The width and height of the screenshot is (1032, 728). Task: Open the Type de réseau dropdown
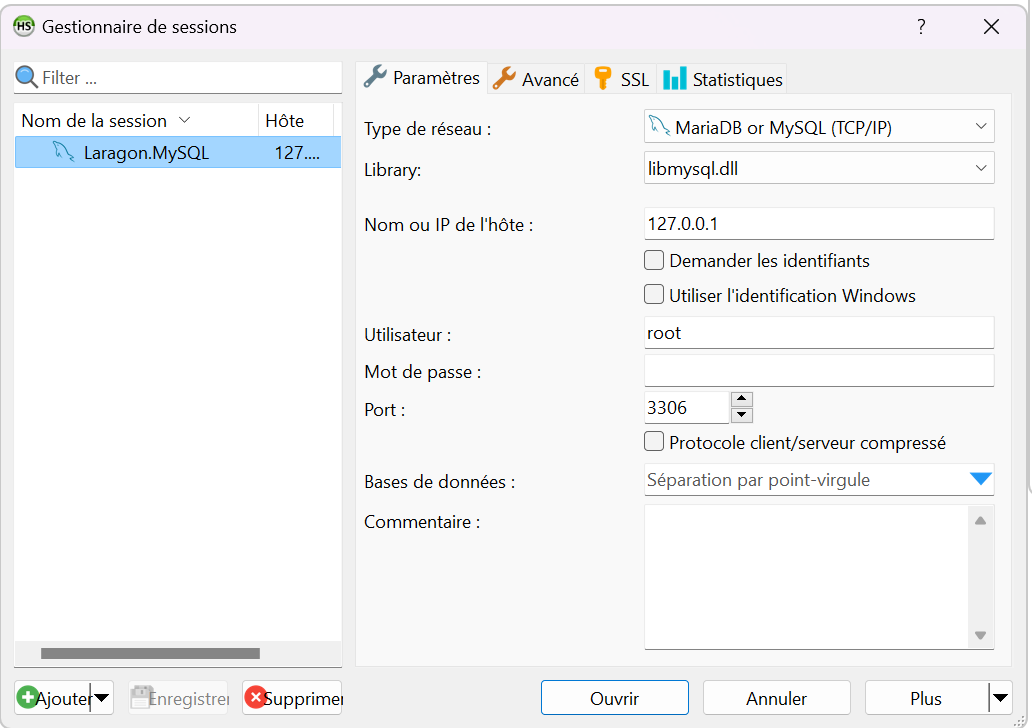(x=819, y=127)
